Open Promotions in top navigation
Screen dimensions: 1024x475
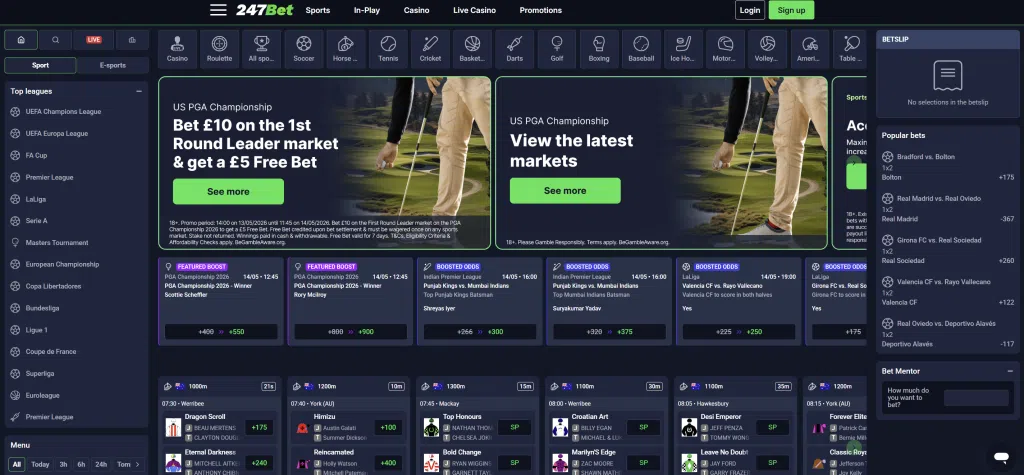pos(541,10)
